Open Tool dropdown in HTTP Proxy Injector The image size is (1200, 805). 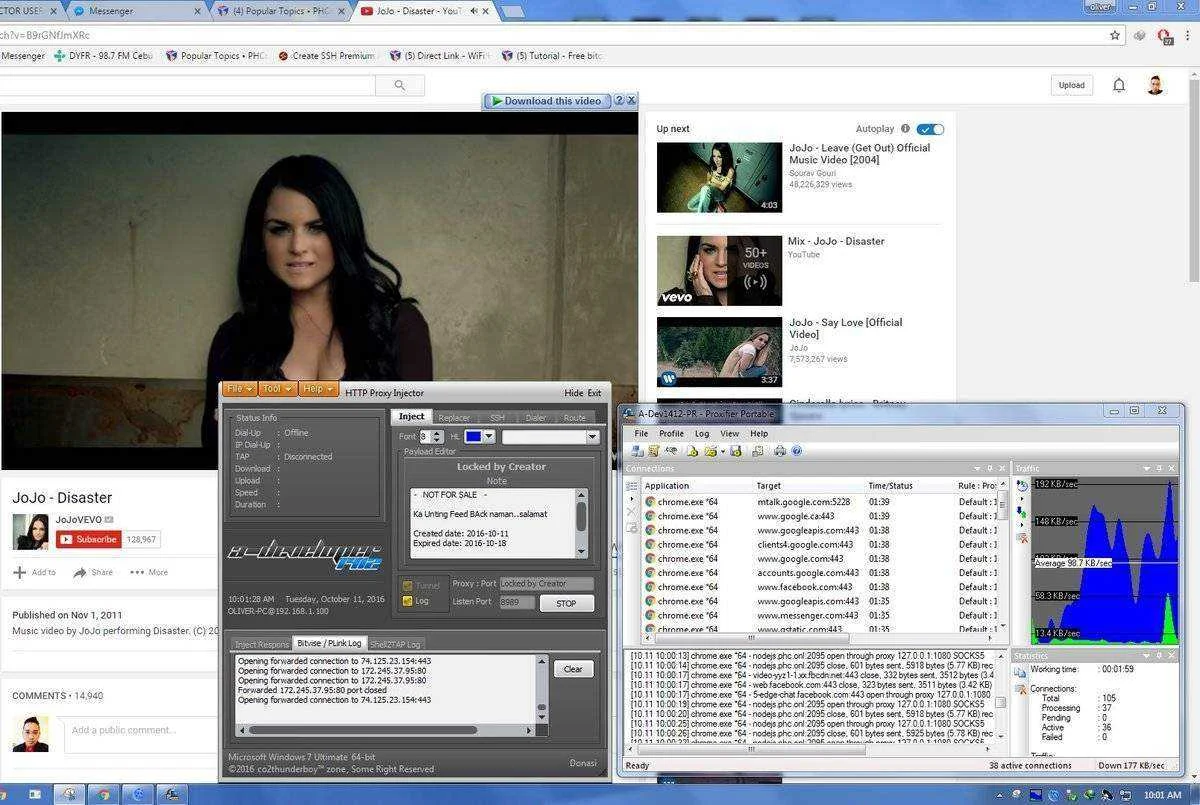[277, 389]
